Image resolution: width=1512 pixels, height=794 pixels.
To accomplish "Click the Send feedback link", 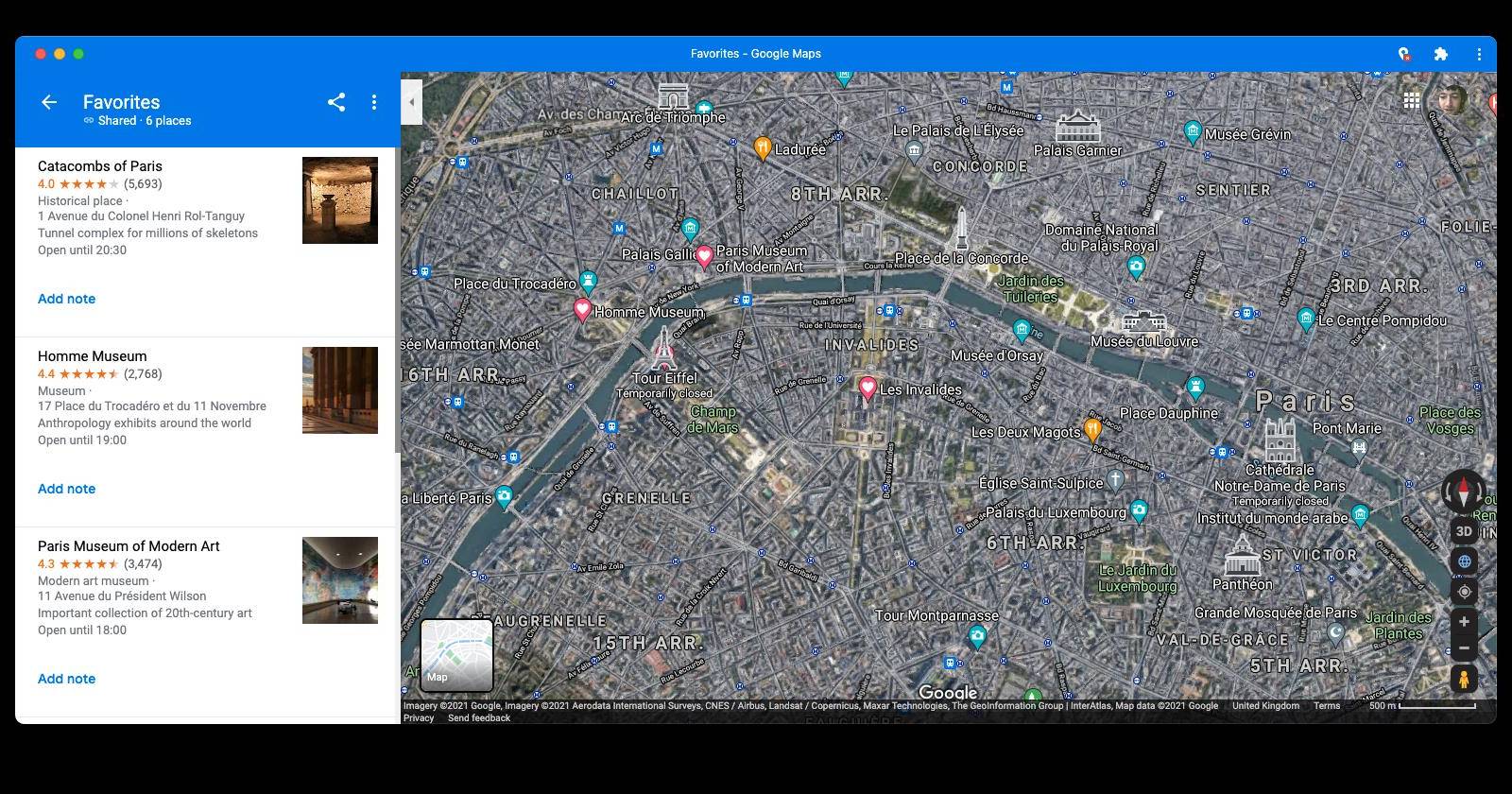I will [x=479, y=718].
